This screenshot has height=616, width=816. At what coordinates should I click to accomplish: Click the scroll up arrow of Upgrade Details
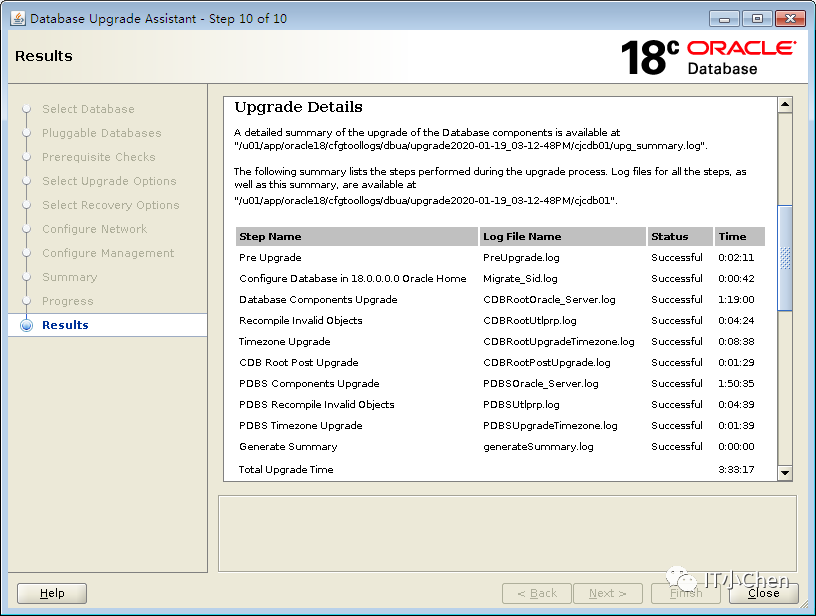click(785, 105)
